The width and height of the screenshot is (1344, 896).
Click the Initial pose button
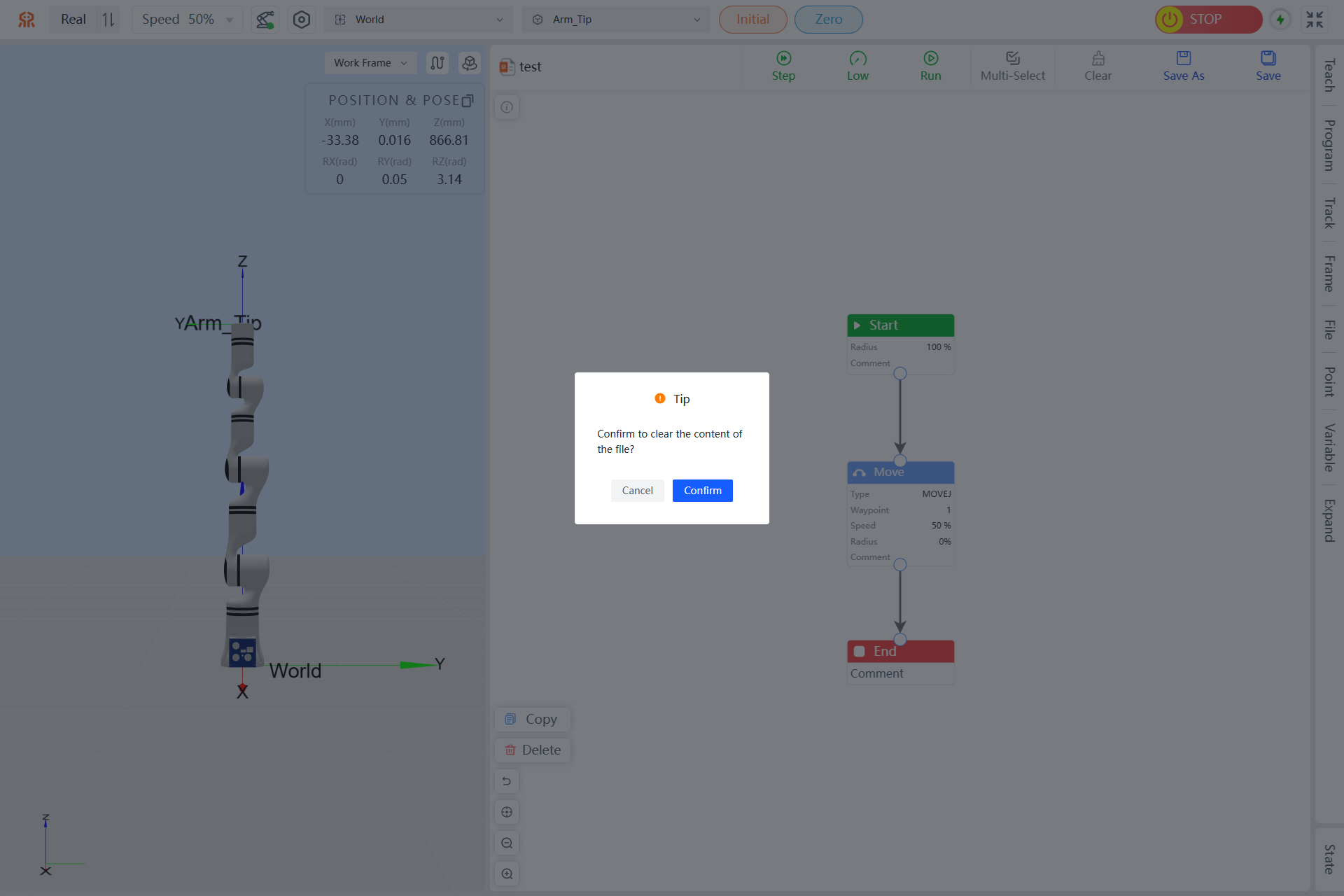pyautogui.click(x=752, y=20)
